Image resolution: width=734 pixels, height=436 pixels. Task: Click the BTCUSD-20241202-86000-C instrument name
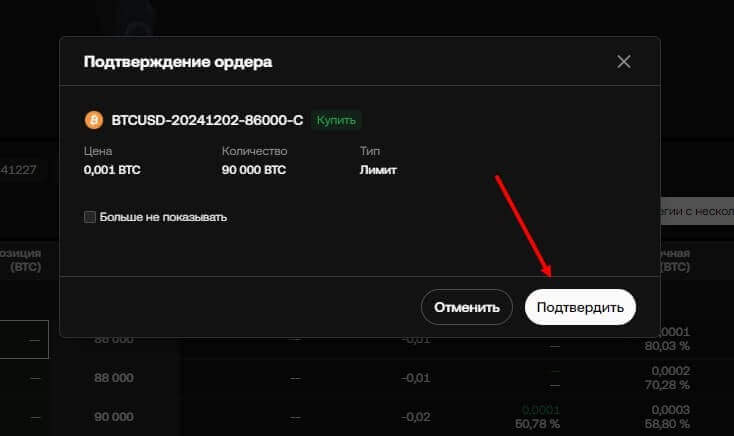[206, 120]
